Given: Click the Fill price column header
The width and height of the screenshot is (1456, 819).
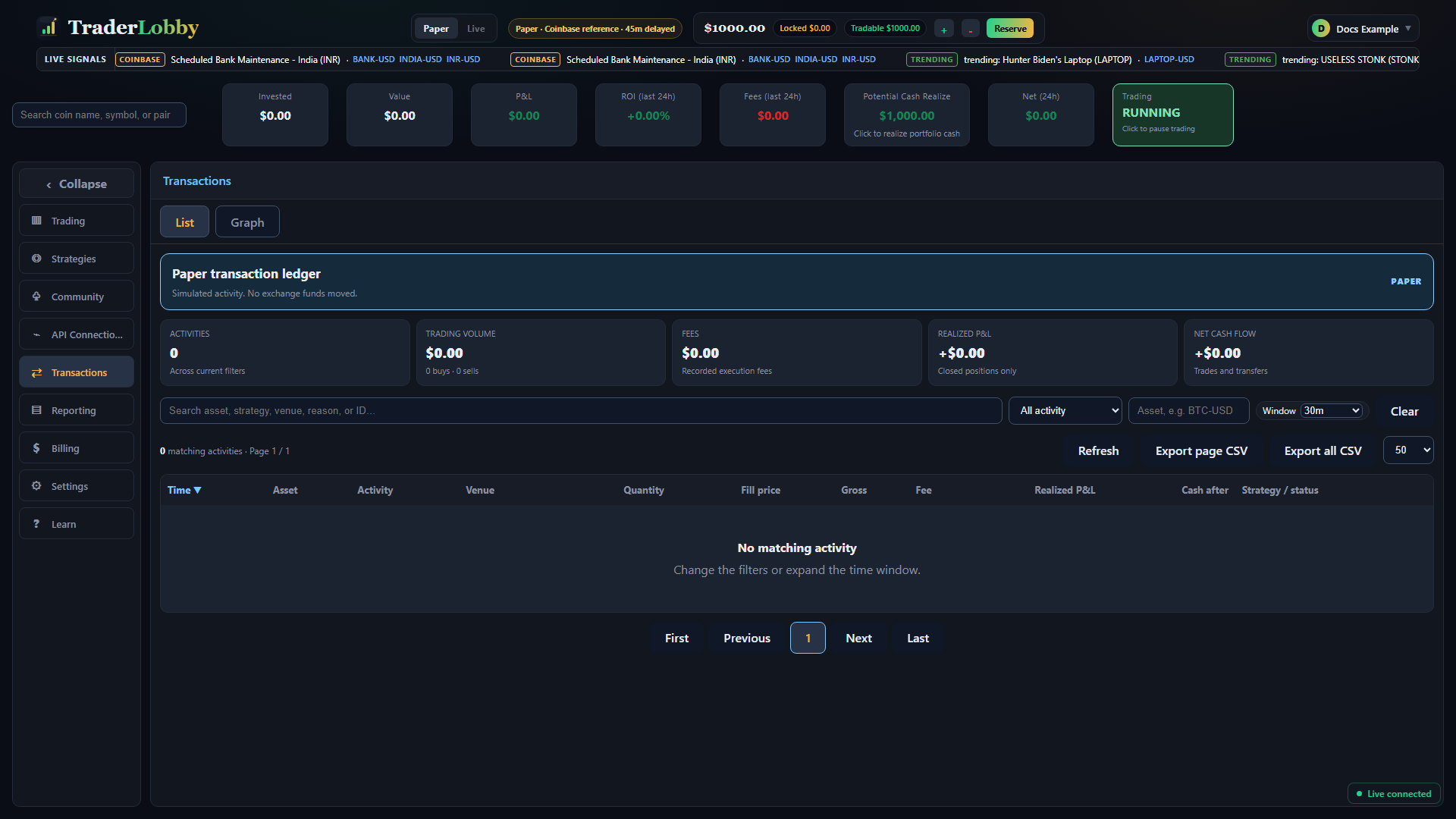Looking at the screenshot, I should pyautogui.click(x=761, y=490).
